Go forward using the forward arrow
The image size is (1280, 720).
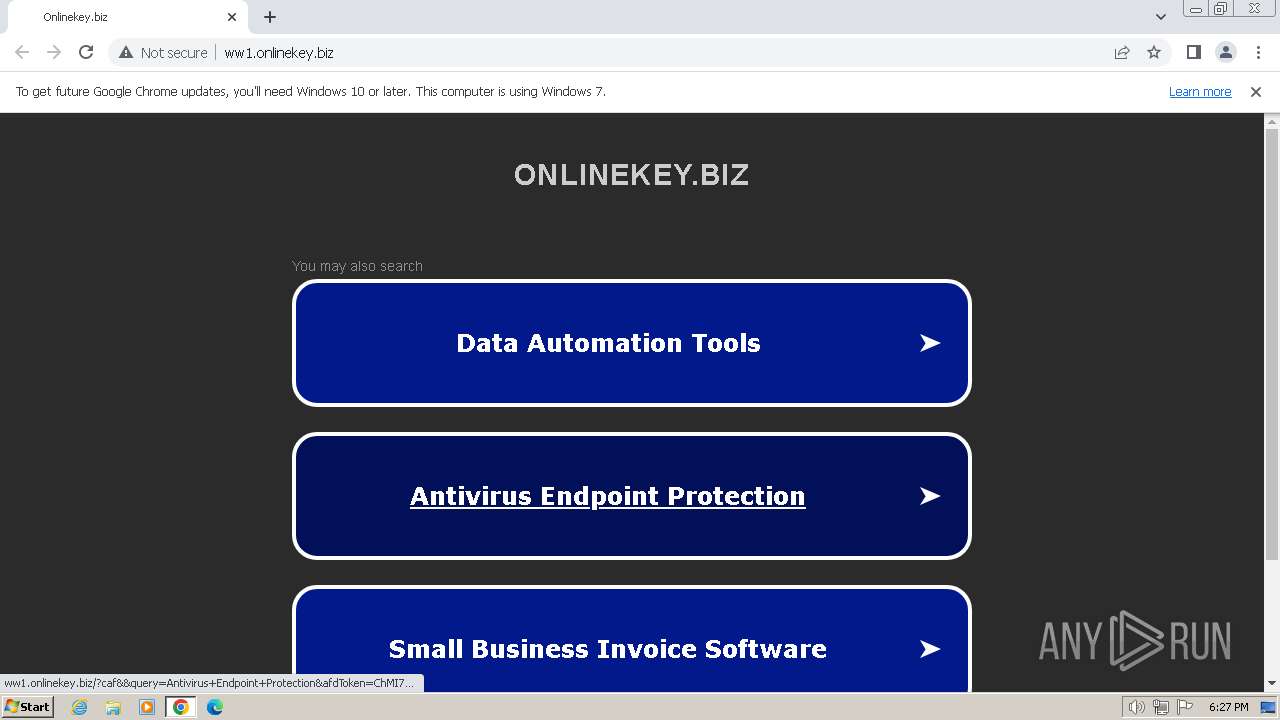pos(54,52)
